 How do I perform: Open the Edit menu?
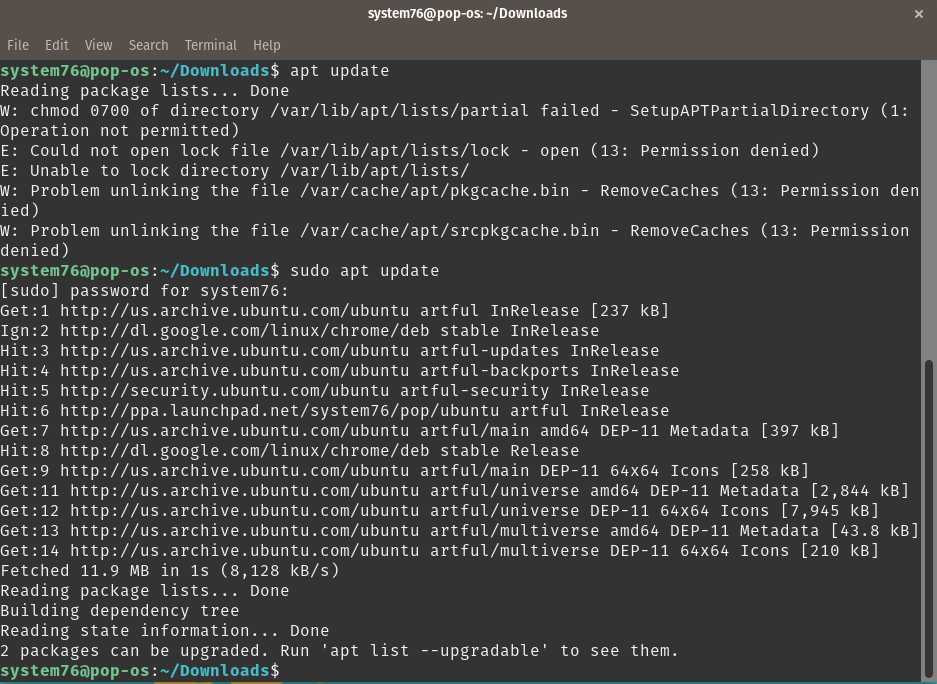pyautogui.click(x=56, y=45)
